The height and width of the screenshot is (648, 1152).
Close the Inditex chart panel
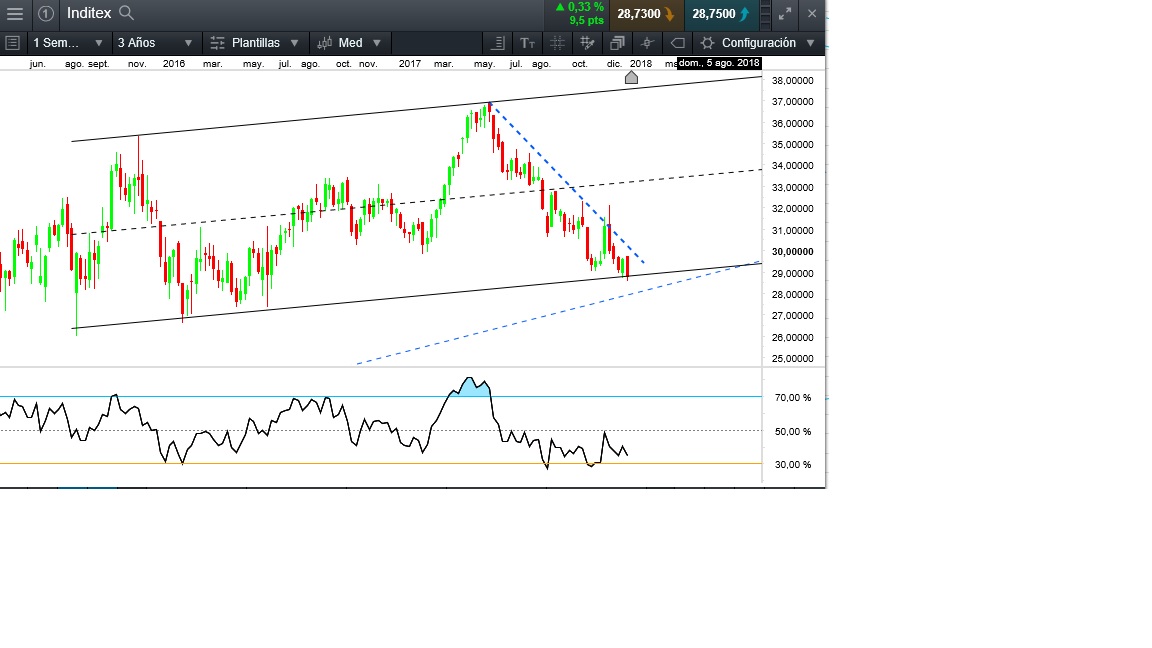(x=812, y=13)
